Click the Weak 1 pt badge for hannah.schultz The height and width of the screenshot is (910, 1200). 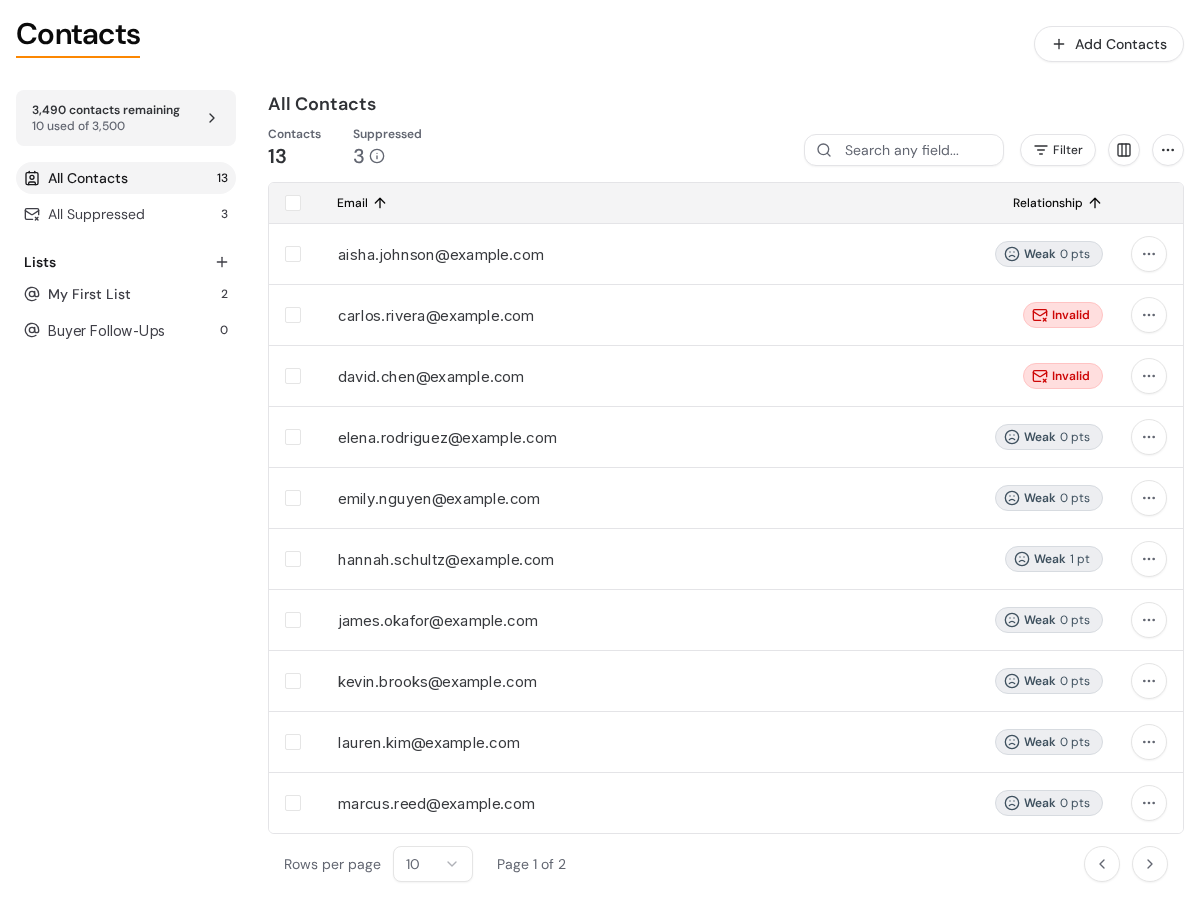pos(1054,559)
